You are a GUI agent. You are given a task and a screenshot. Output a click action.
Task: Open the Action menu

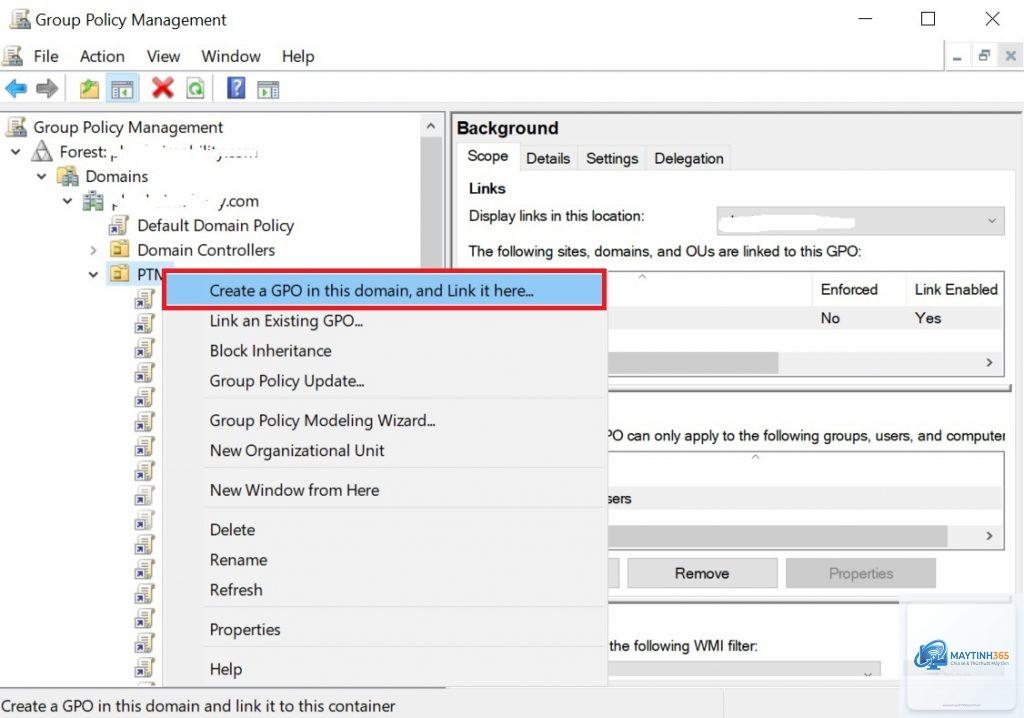(x=102, y=56)
